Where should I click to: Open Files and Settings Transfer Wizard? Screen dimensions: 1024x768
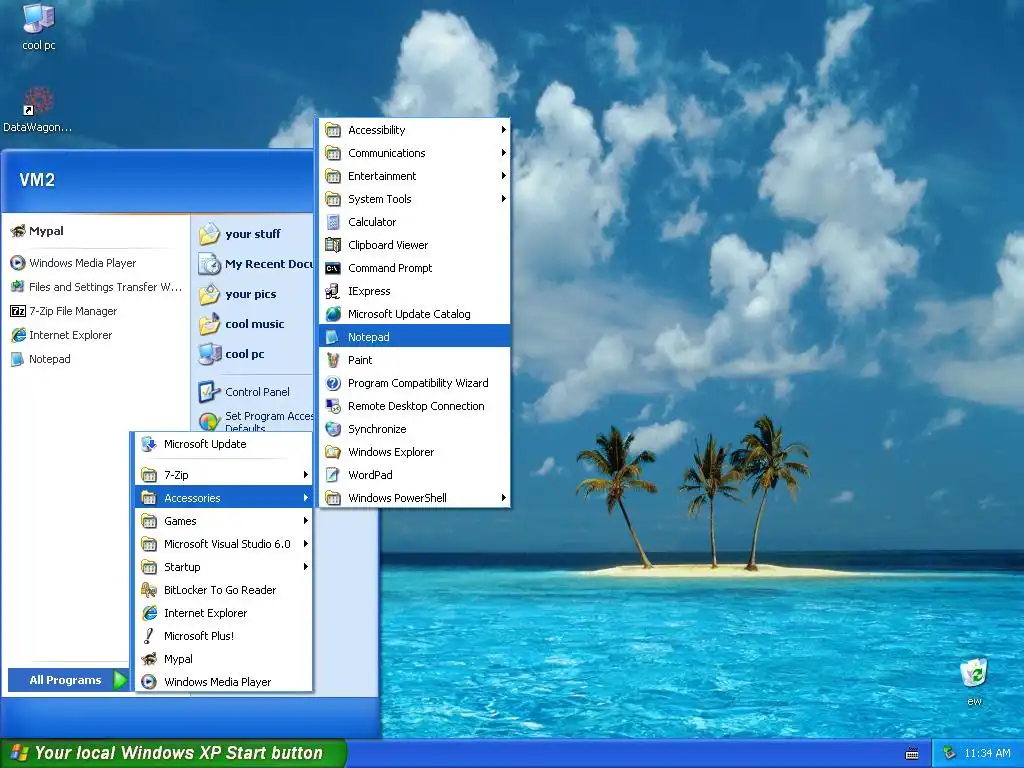(96, 287)
